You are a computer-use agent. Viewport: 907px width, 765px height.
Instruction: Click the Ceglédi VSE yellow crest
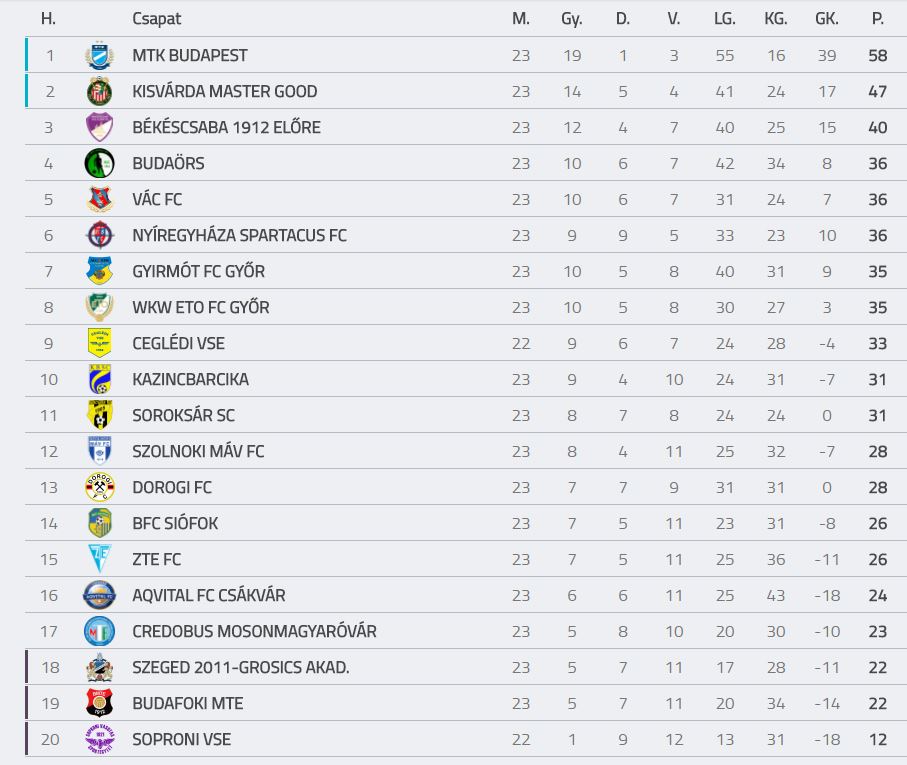coord(99,343)
